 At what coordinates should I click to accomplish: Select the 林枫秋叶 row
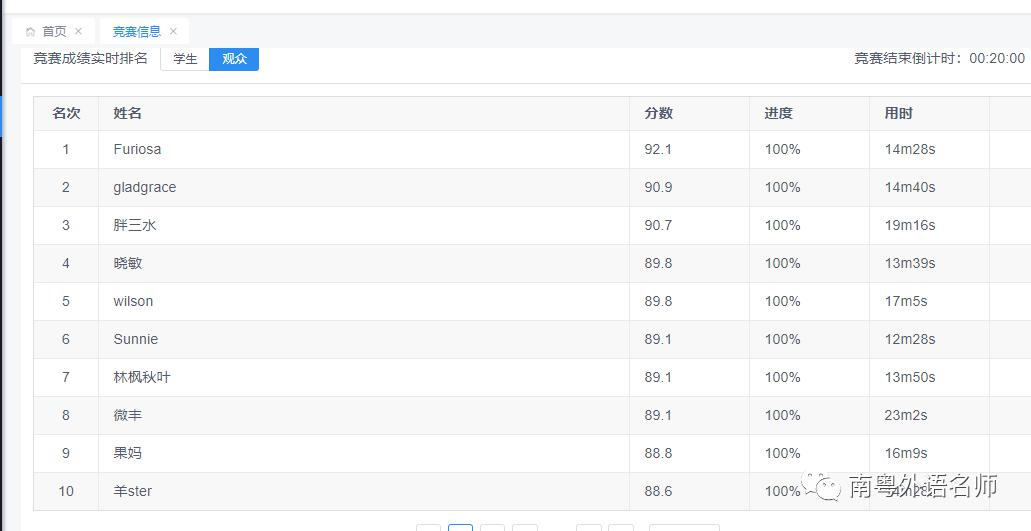(142, 377)
